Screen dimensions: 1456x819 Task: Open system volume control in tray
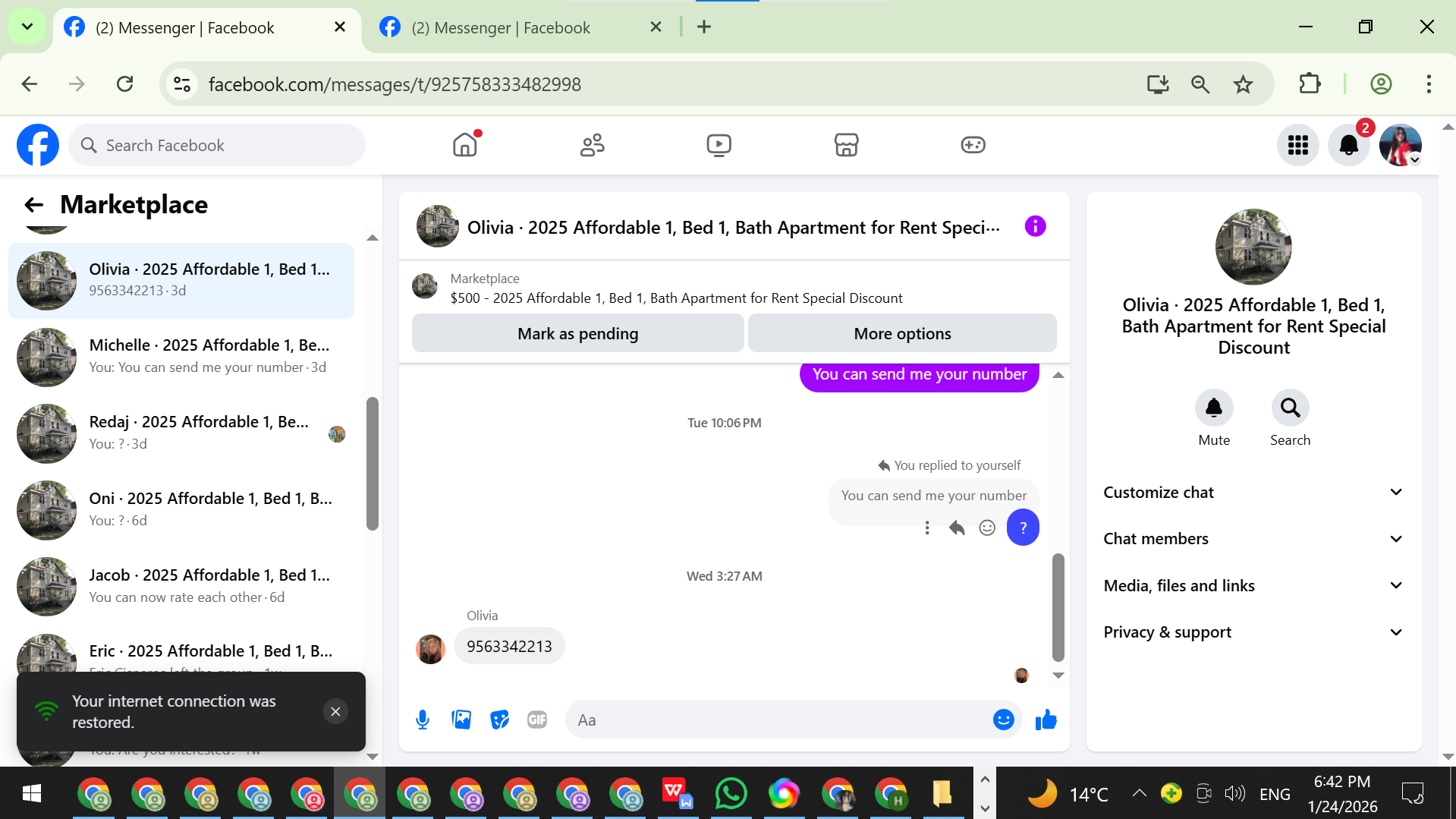coord(1234,794)
